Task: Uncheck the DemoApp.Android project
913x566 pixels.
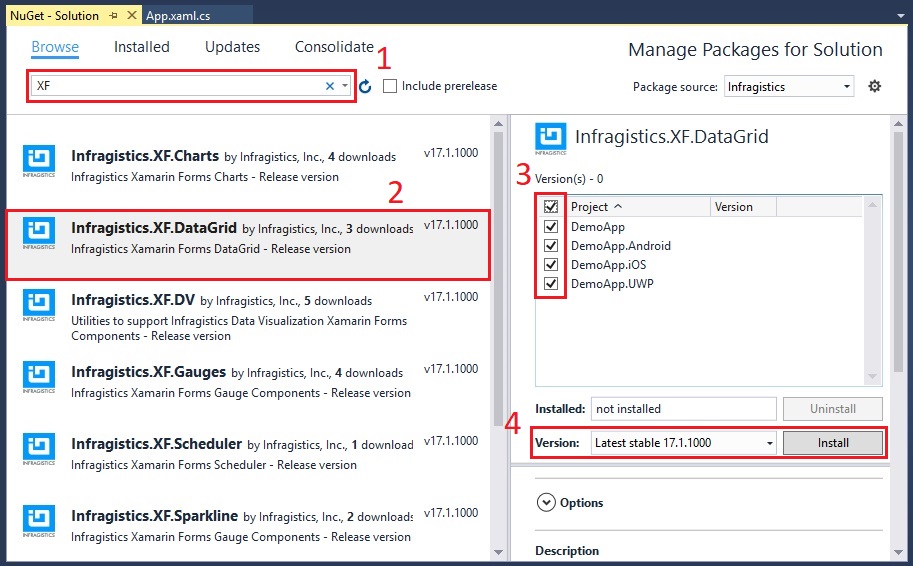Action: point(550,246)
